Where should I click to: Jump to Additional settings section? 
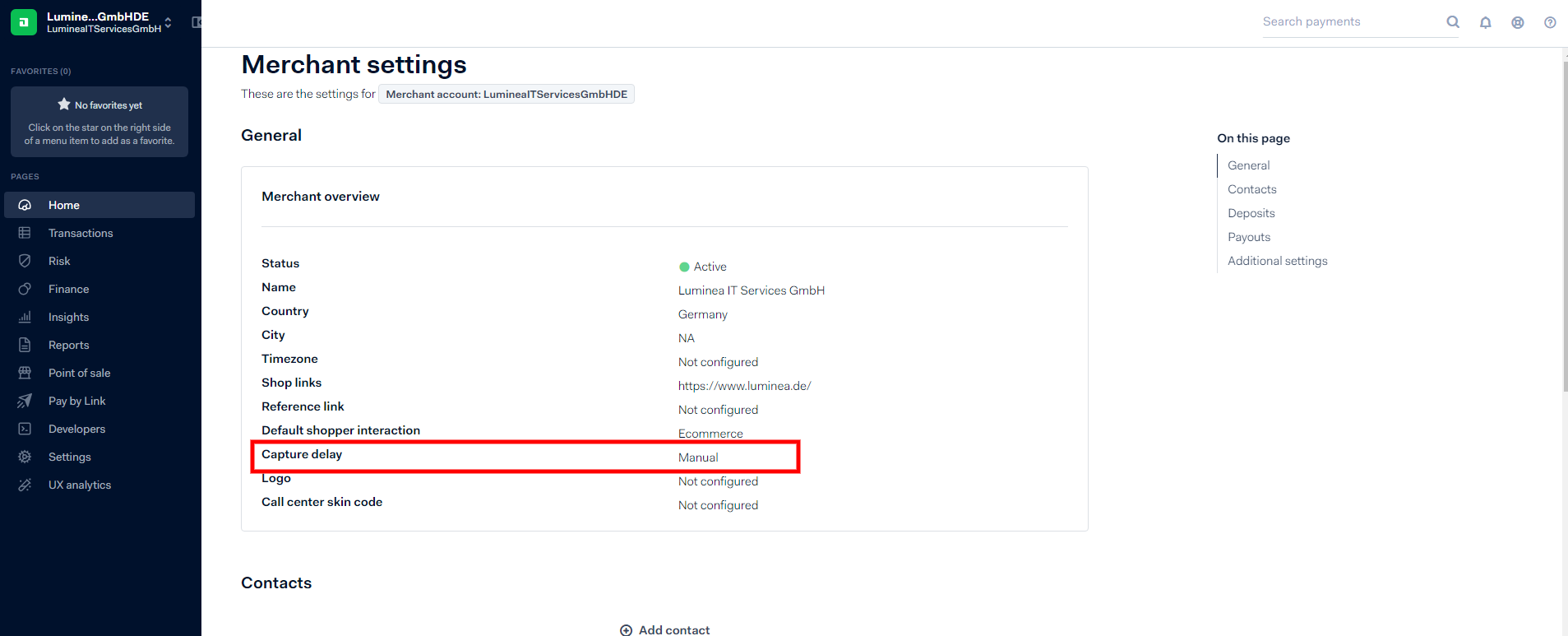point(1277,261)
